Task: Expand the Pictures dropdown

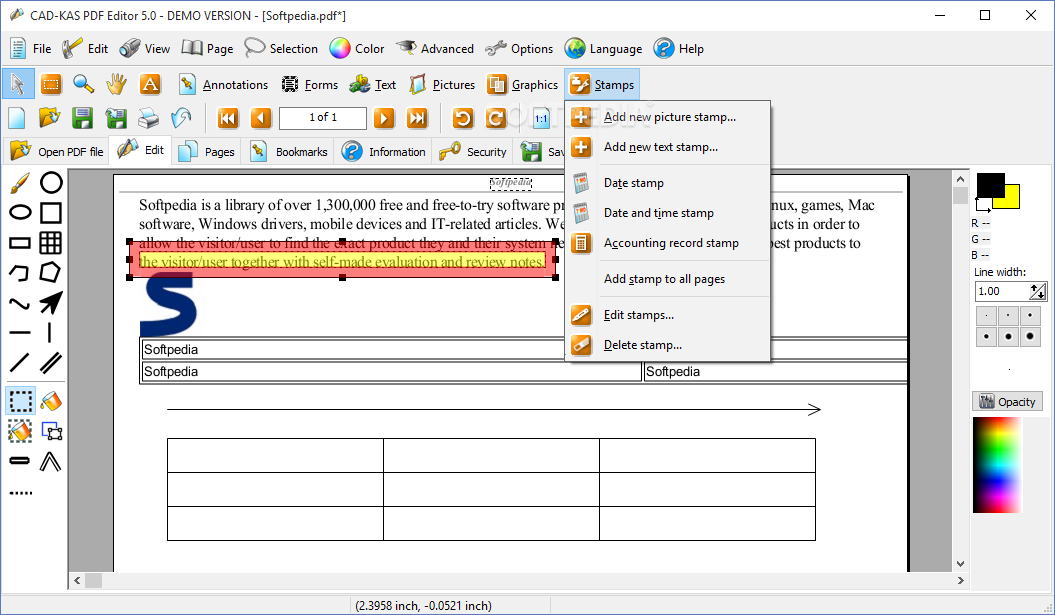Action: pos(442,85)
